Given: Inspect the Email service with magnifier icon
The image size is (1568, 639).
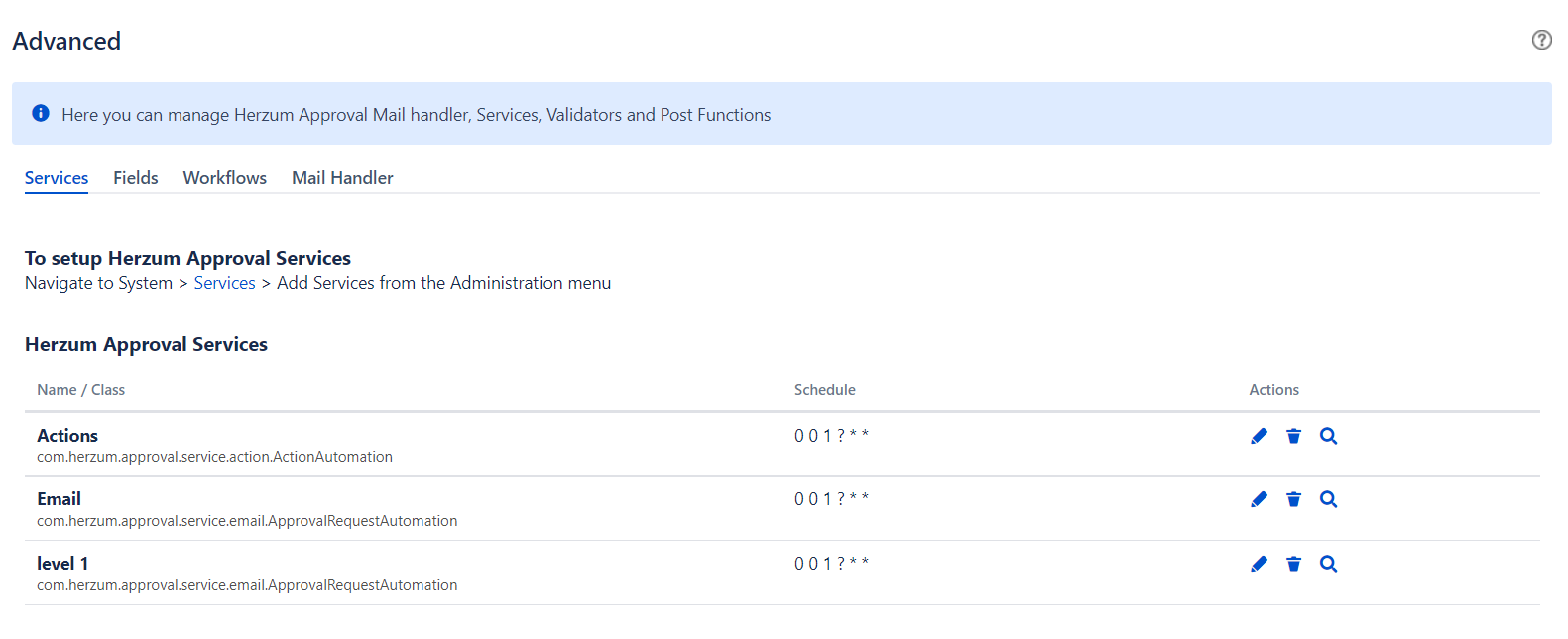Looking at the screenshot, I should coord(1328,499).
